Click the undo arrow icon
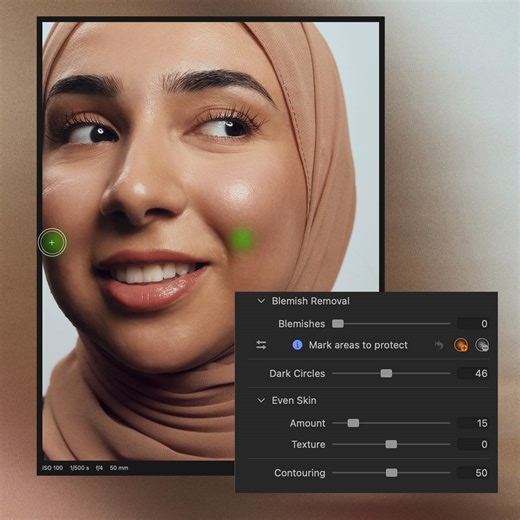This screenshot has height=520, width=520. pyautogui.click(x=439, y=345)
